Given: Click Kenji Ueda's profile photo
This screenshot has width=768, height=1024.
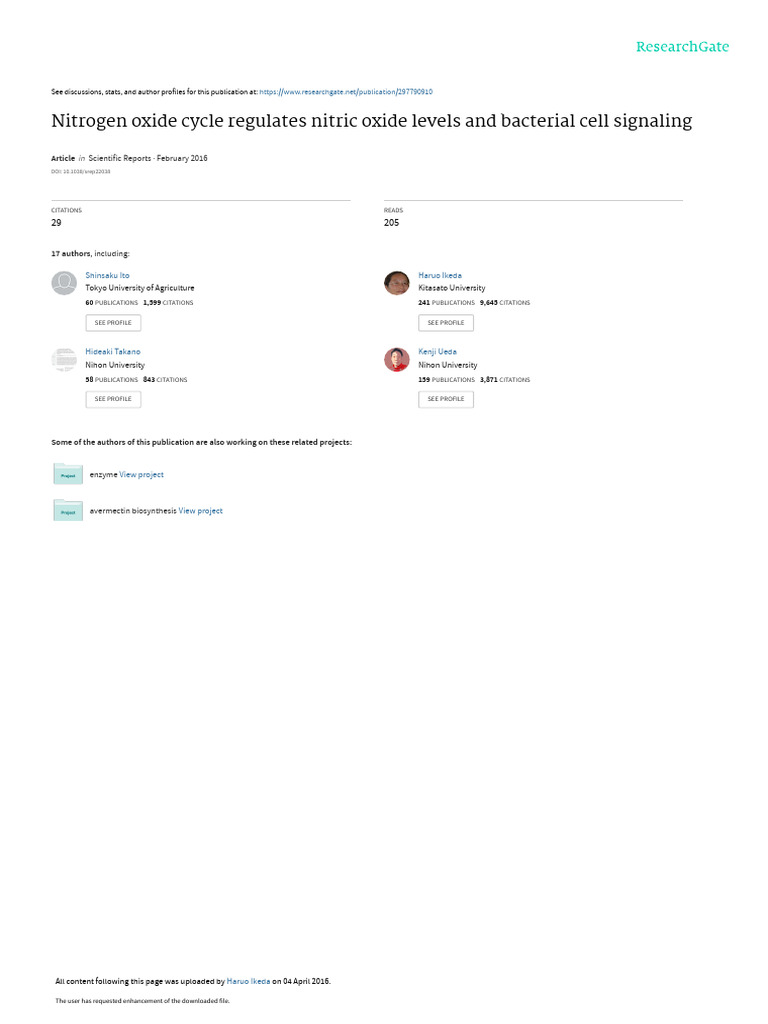Looking at the screenshot, I should [x=397, y=360].
